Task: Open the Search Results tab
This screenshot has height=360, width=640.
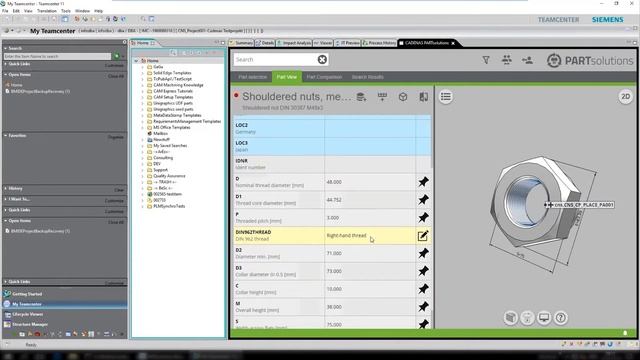Action: [x=367, y=77]
